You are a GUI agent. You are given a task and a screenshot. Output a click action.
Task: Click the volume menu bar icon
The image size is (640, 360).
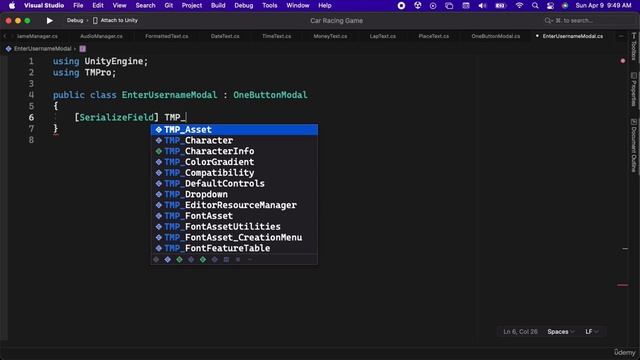[482, 6]
